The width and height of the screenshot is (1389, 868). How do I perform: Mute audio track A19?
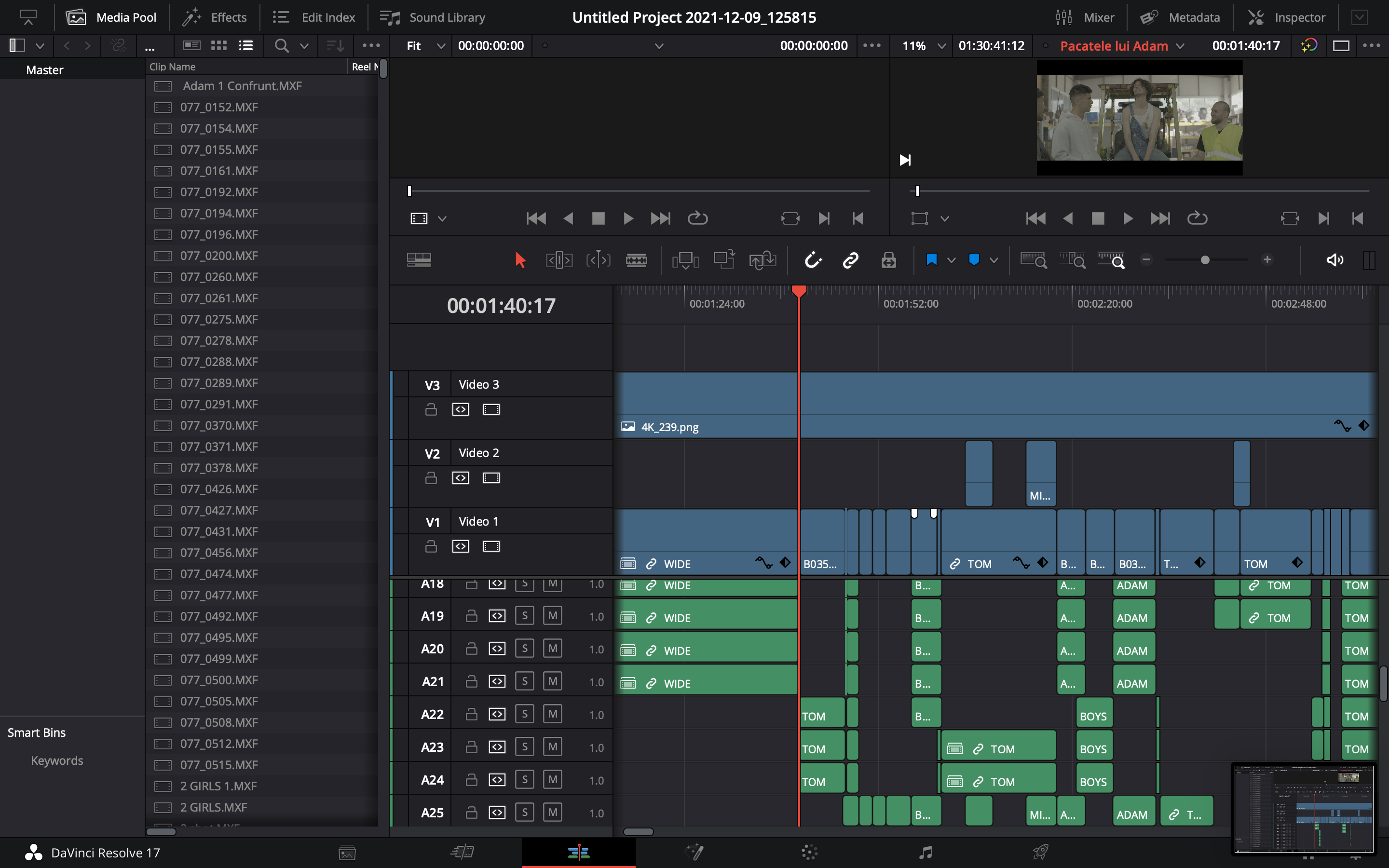552,615
